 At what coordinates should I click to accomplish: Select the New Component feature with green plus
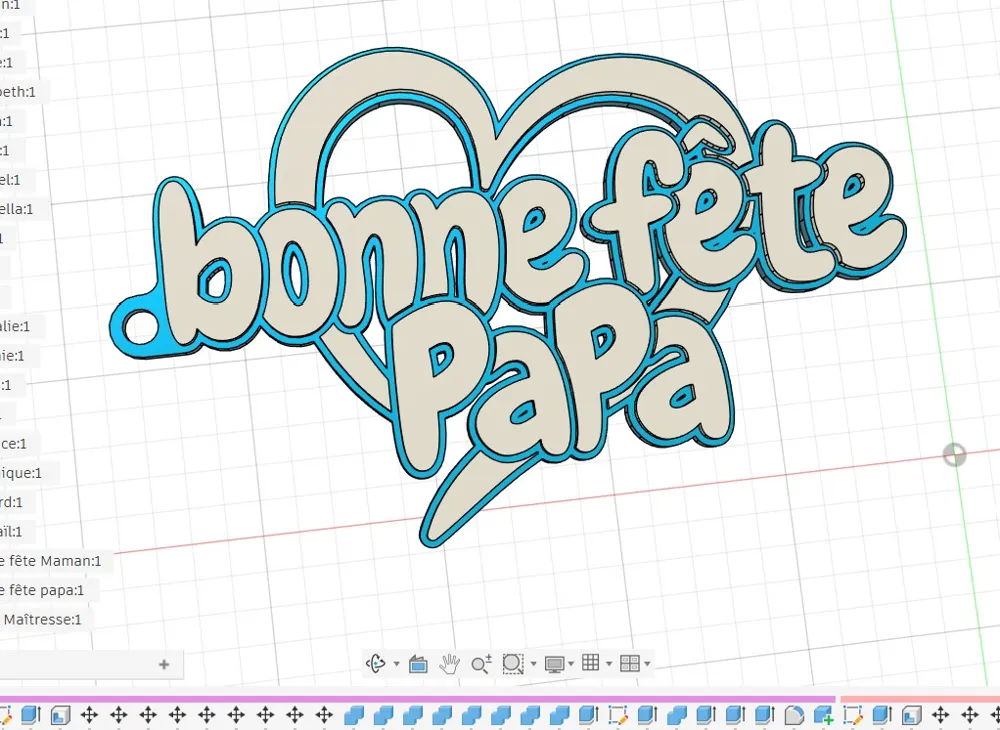[x=823, y=715]
